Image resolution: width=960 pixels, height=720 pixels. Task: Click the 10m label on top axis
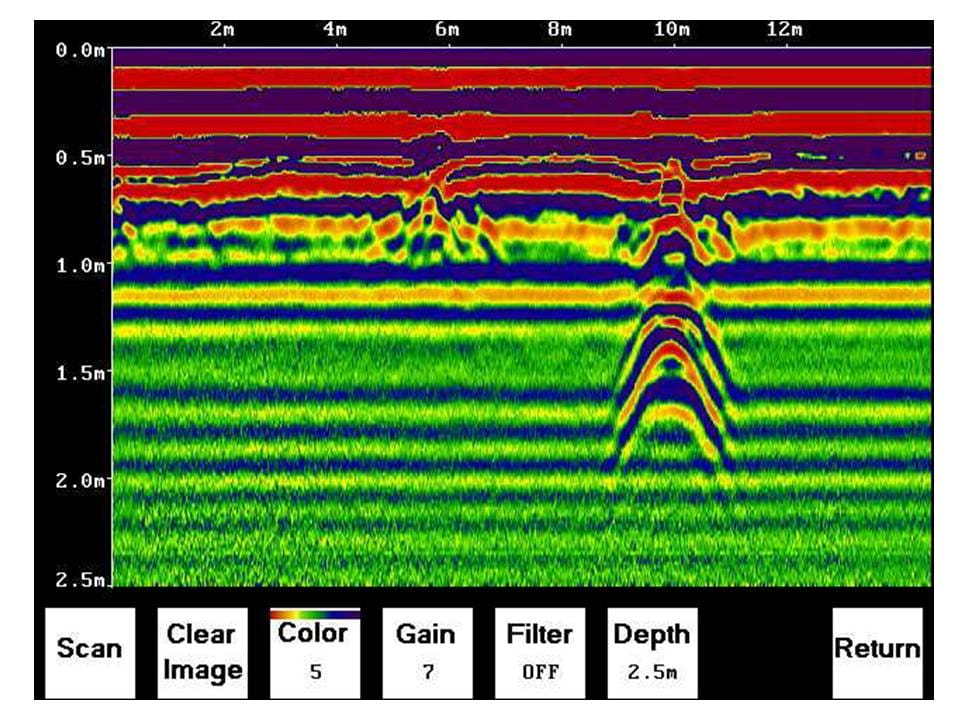[672, 30]
